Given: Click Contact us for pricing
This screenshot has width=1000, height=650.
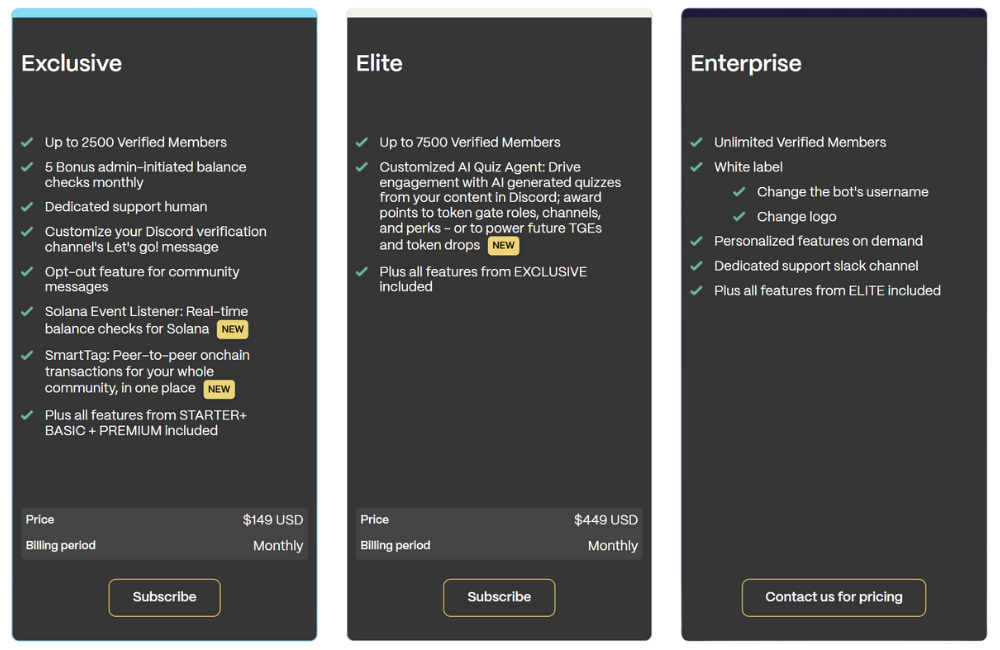Looking at the screenshot, I should 833,597.
